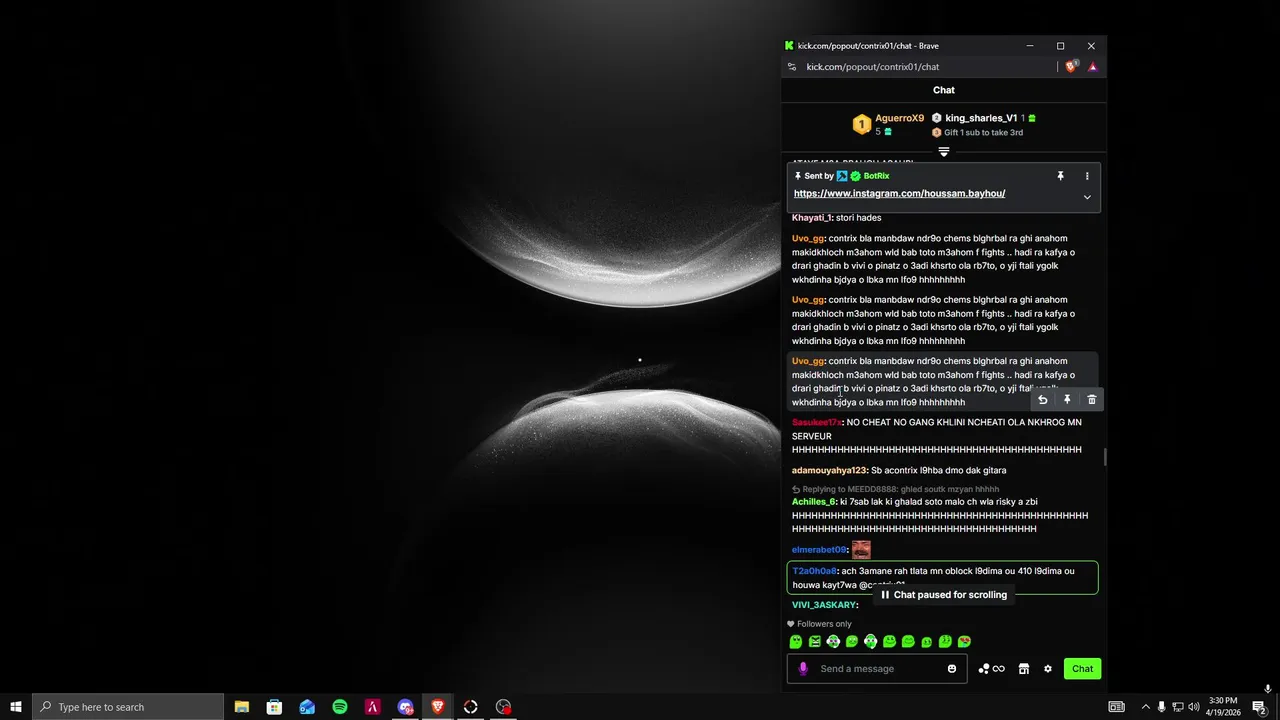
Task: Click the kick.com popout chat URL
Action: click(x=872, y=67)
